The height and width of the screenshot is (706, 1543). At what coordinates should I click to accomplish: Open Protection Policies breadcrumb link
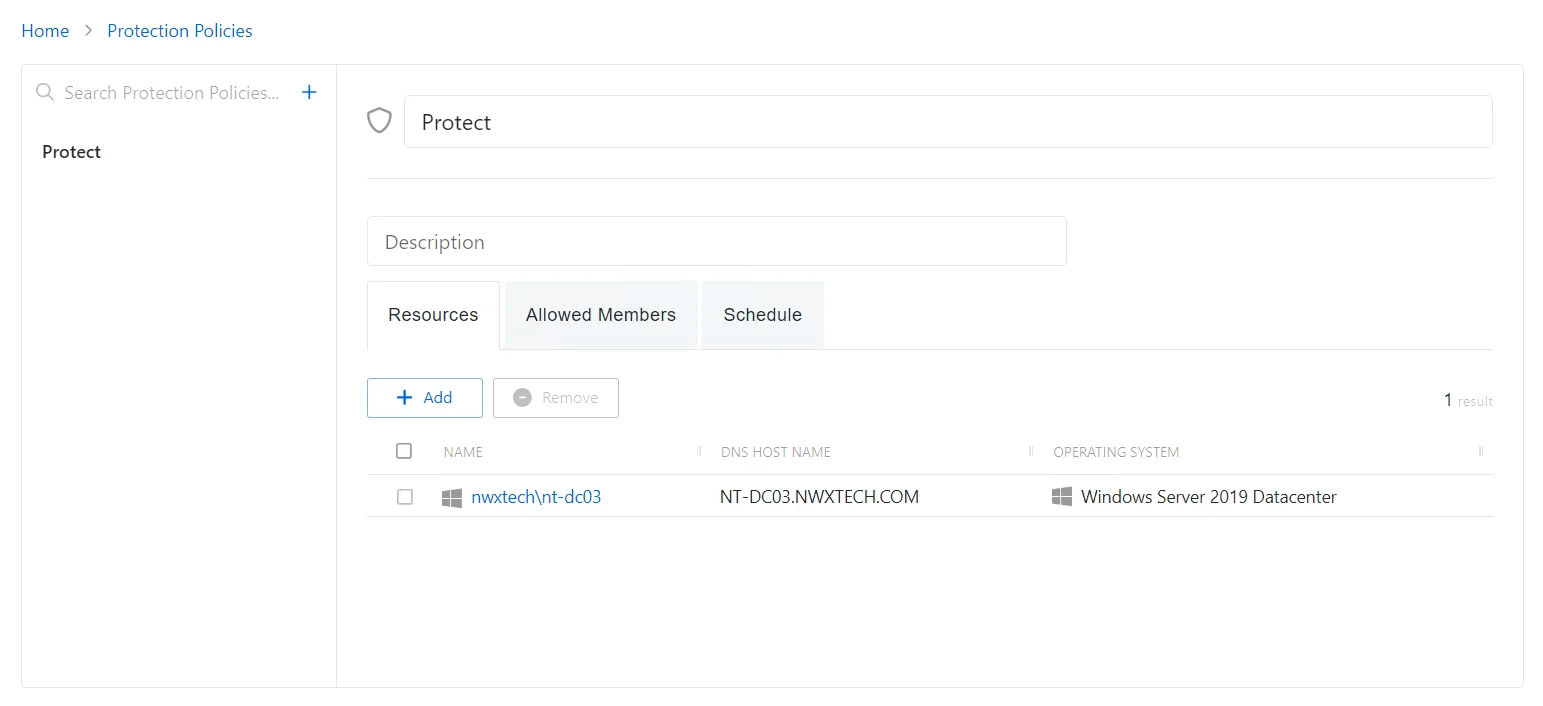[x=180, y=31]
